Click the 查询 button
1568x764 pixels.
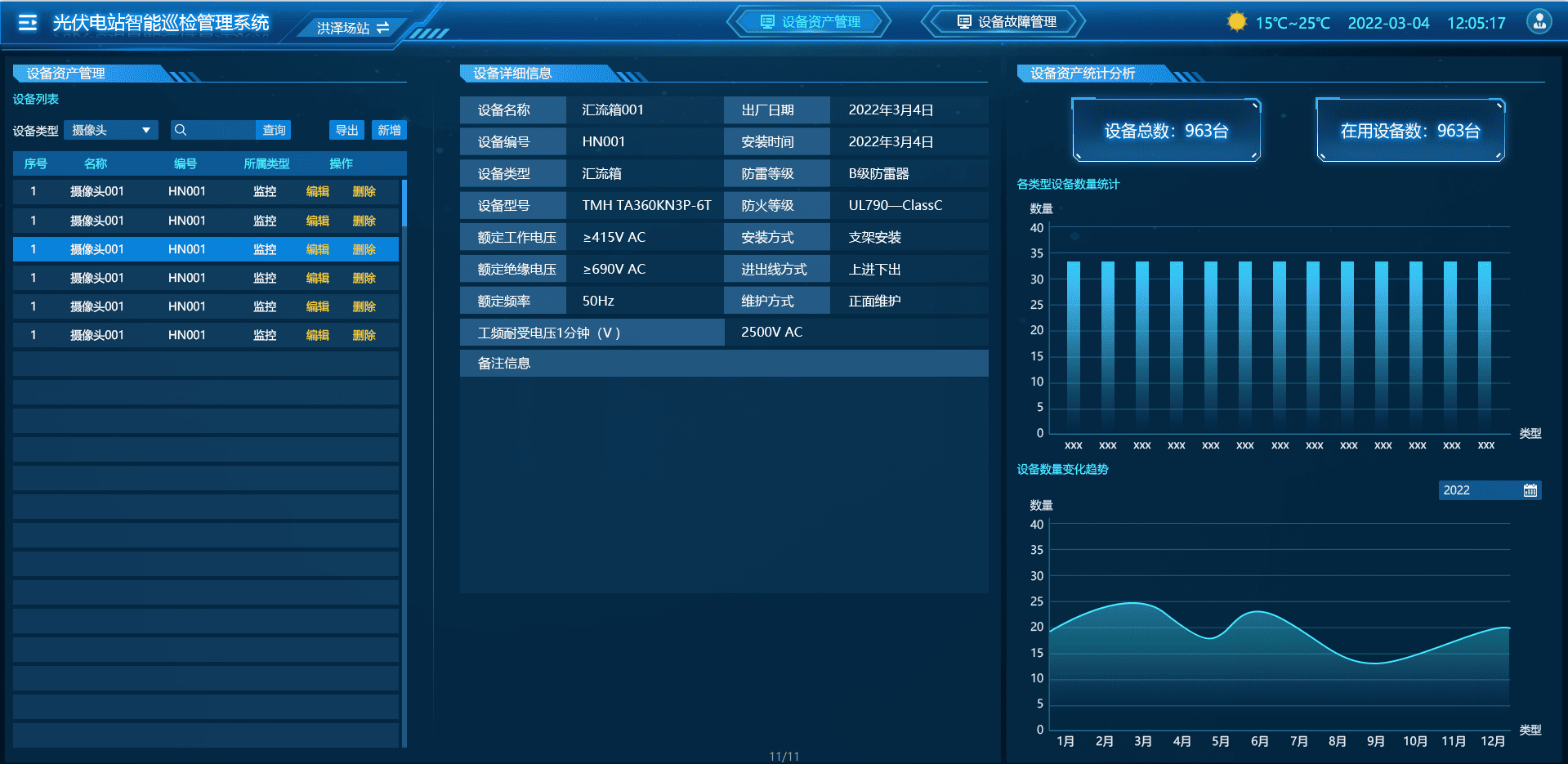click(x=274, y=130)
